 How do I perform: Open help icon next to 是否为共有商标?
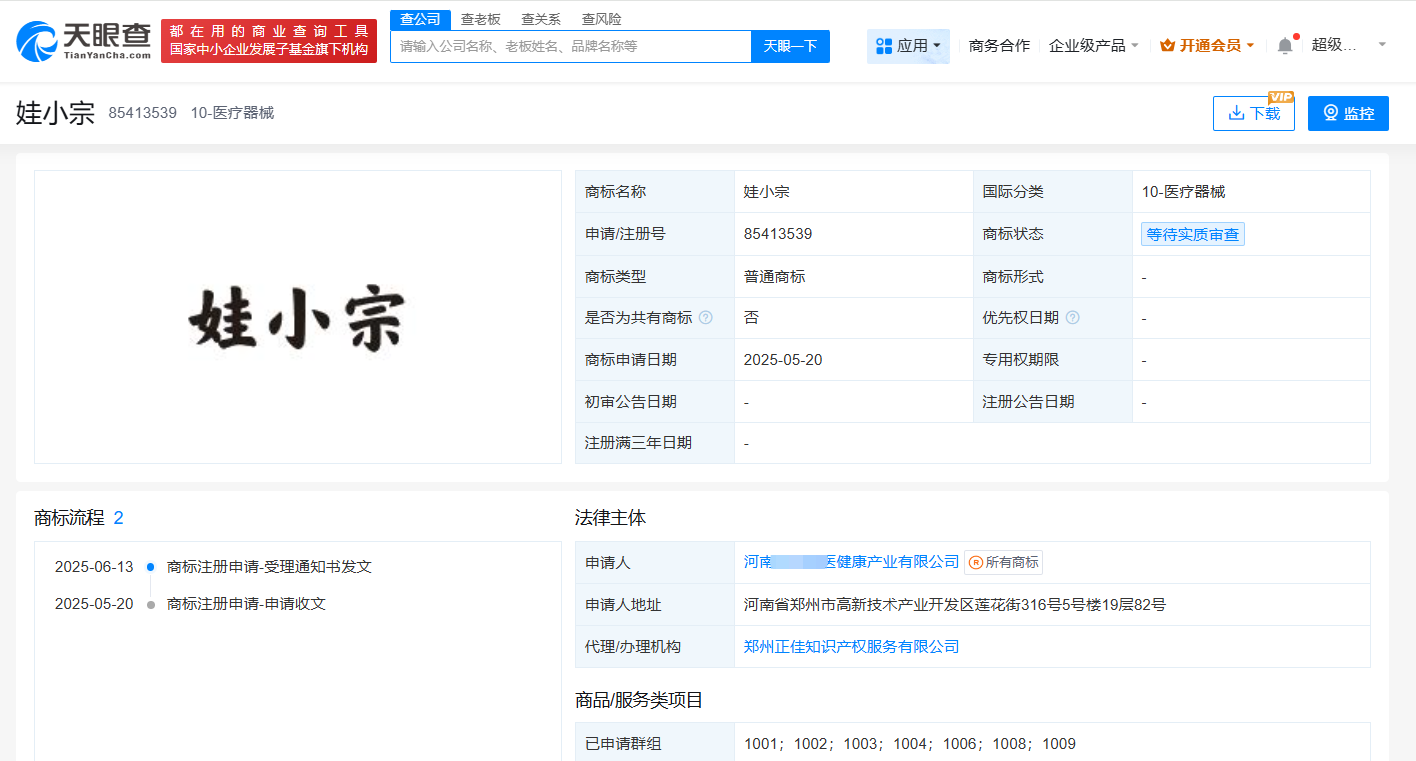pos(707,317)
